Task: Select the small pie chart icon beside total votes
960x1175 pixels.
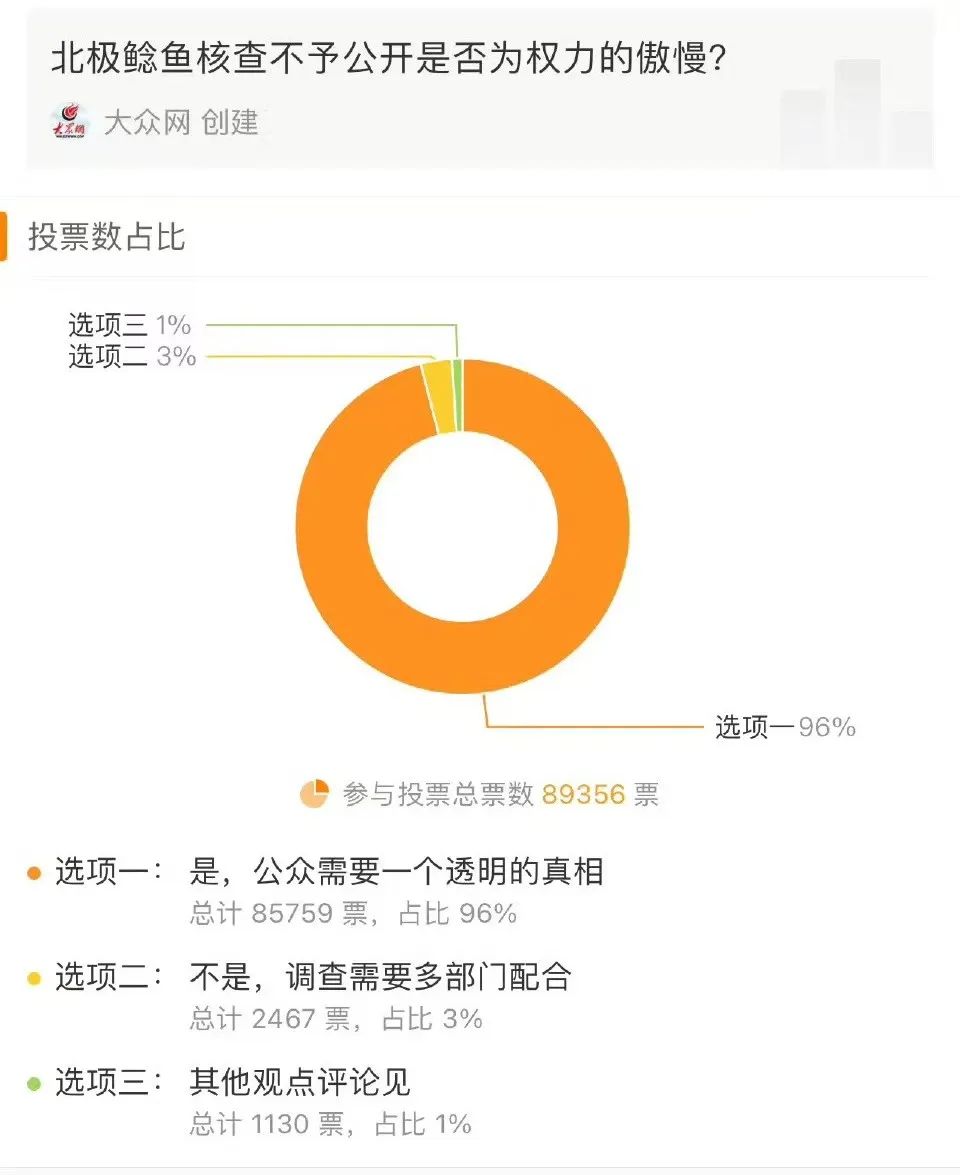Action: [318, 793]
